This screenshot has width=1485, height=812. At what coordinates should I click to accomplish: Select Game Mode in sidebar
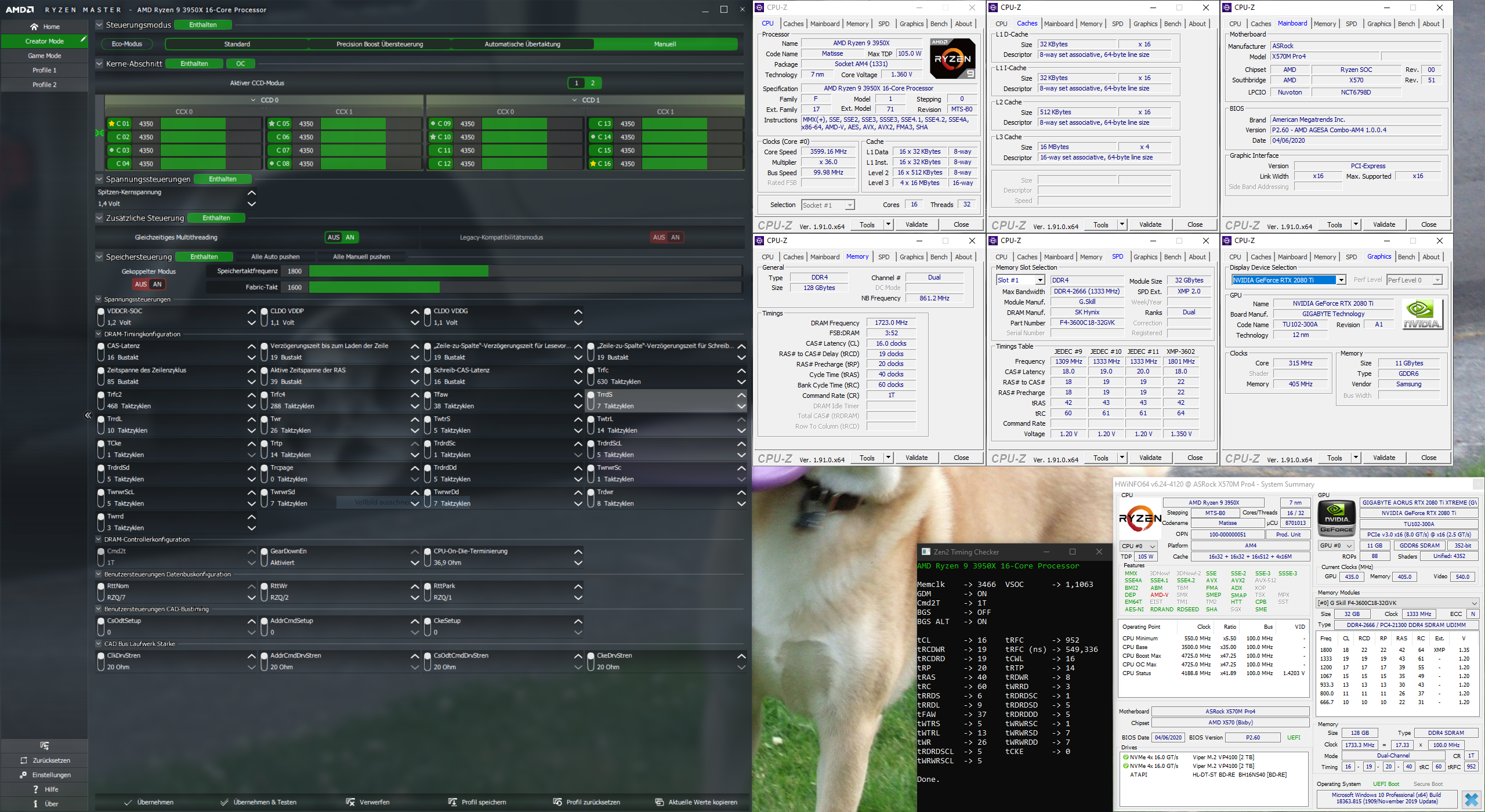click(45, 56)
